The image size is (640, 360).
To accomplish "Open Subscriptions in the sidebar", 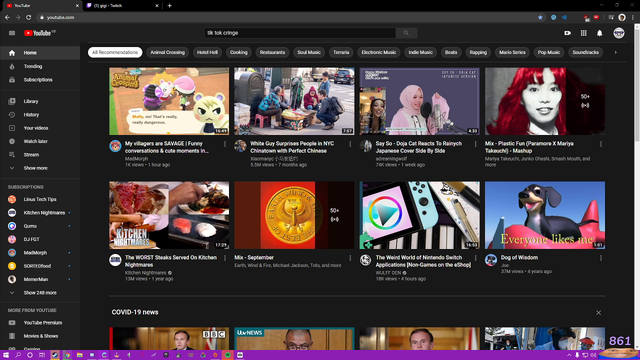I will [40, 80].
